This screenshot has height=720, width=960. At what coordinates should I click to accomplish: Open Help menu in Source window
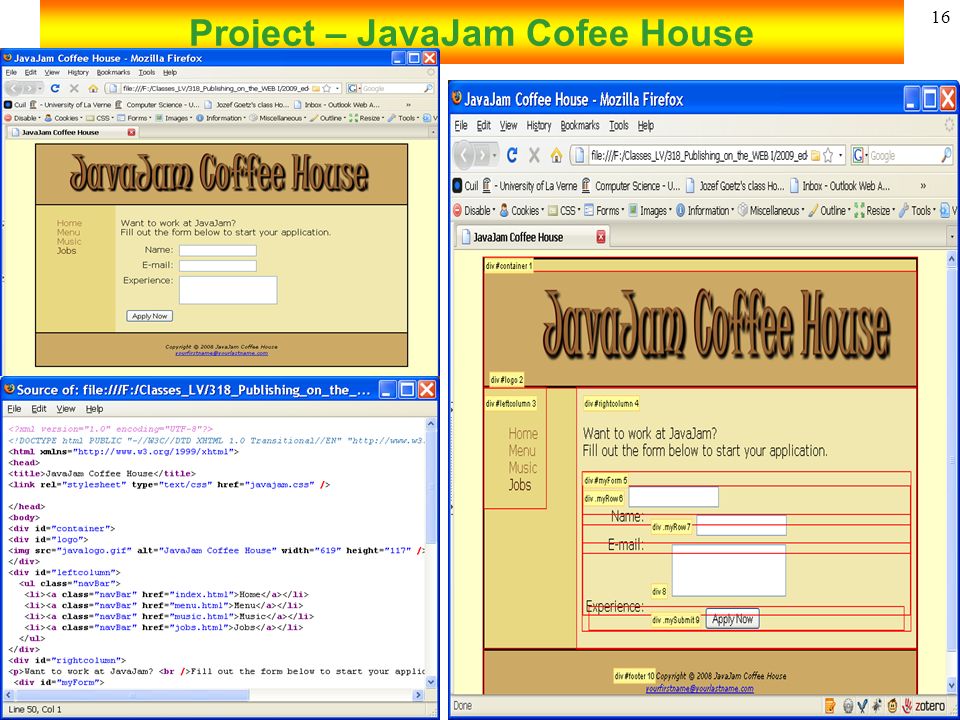click(x=94, y=409)
